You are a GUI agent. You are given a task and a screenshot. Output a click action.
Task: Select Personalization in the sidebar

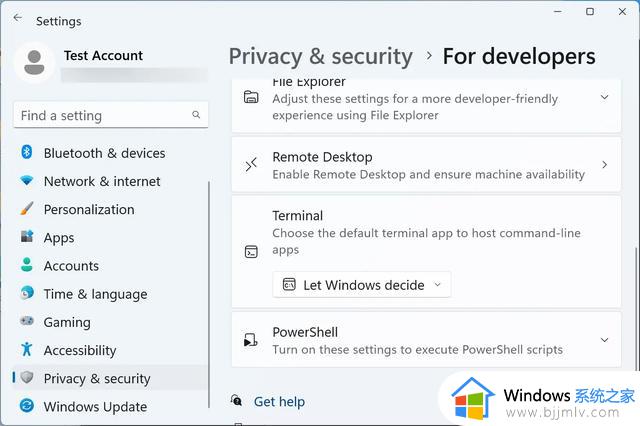(x=110, y=209)
